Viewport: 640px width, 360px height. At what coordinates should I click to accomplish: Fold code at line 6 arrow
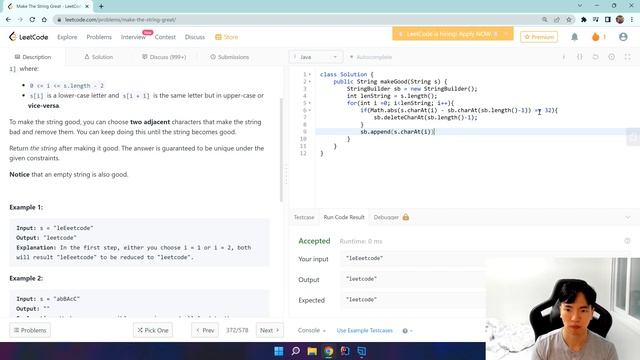click(x=310, y=110)
